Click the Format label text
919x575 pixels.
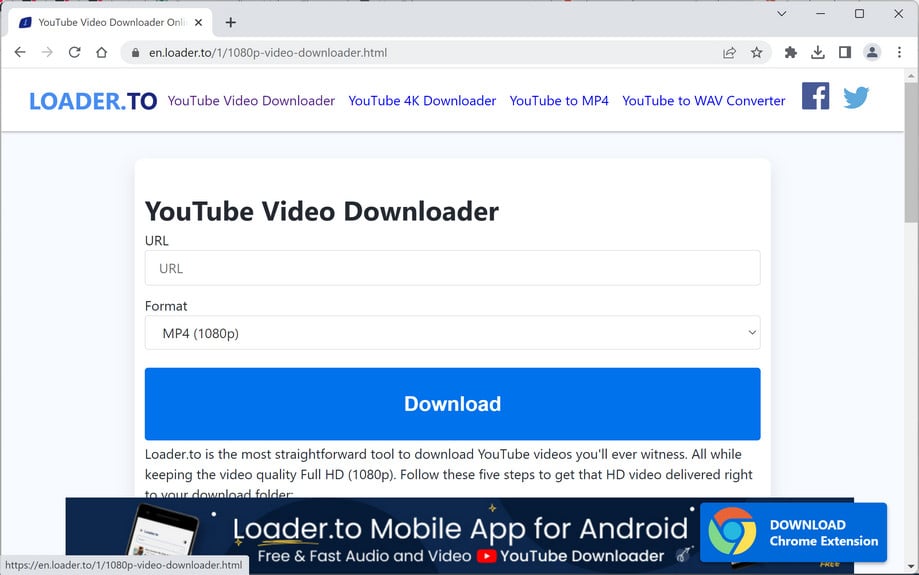[166, 306]
